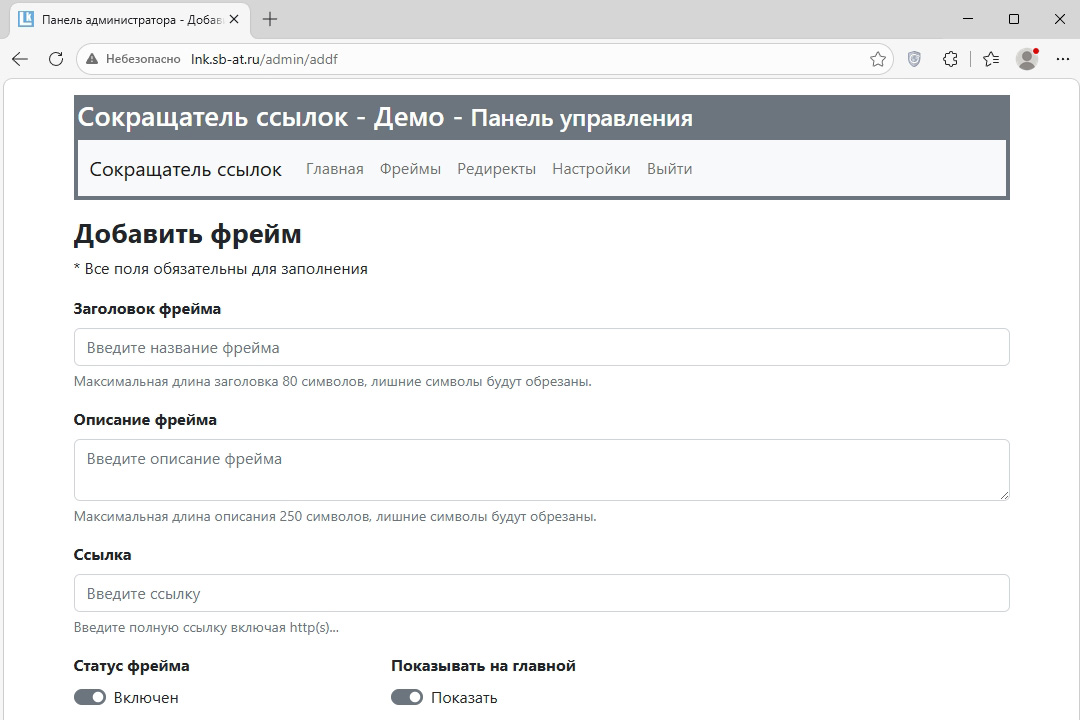Click the 'Сокращатель ссылок' brand link
Image resolution: width=1080 pixels, height=720 pixels.
click(185, 169)
